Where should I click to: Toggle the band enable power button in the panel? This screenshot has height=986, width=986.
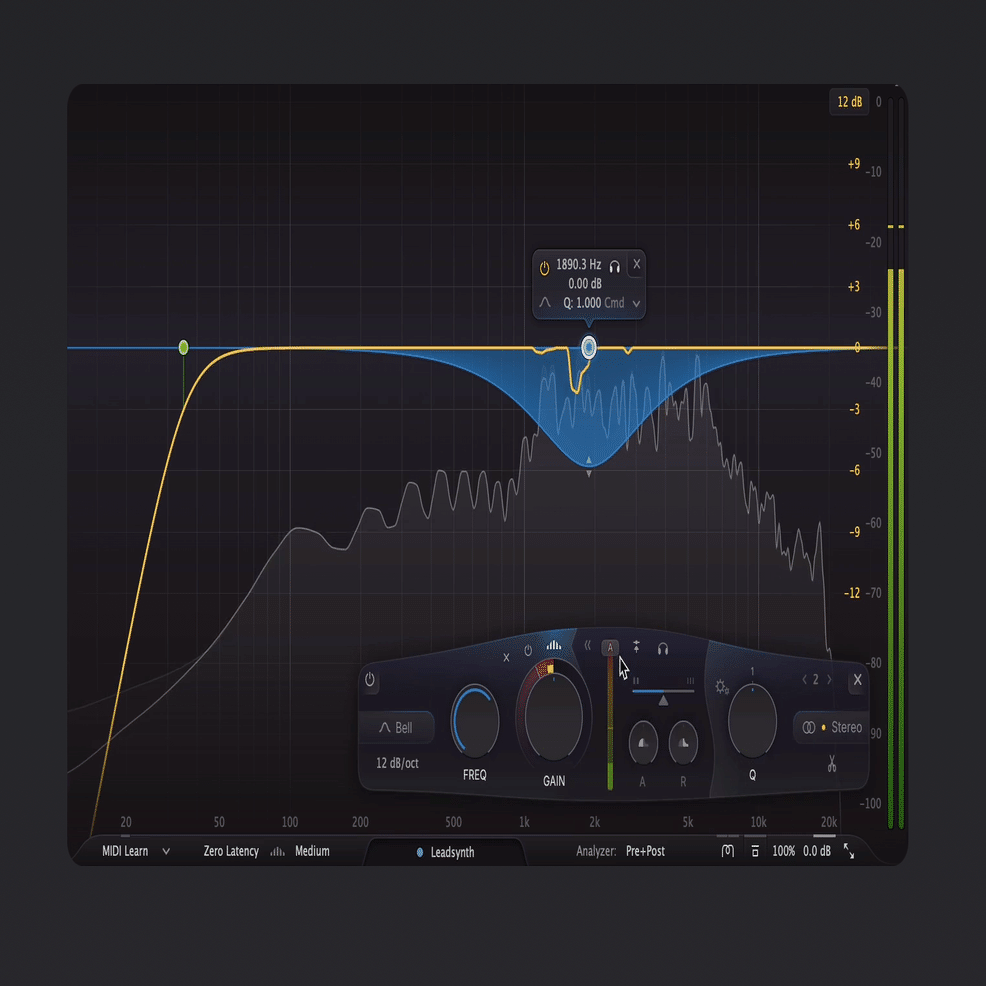tap(370, 680)
